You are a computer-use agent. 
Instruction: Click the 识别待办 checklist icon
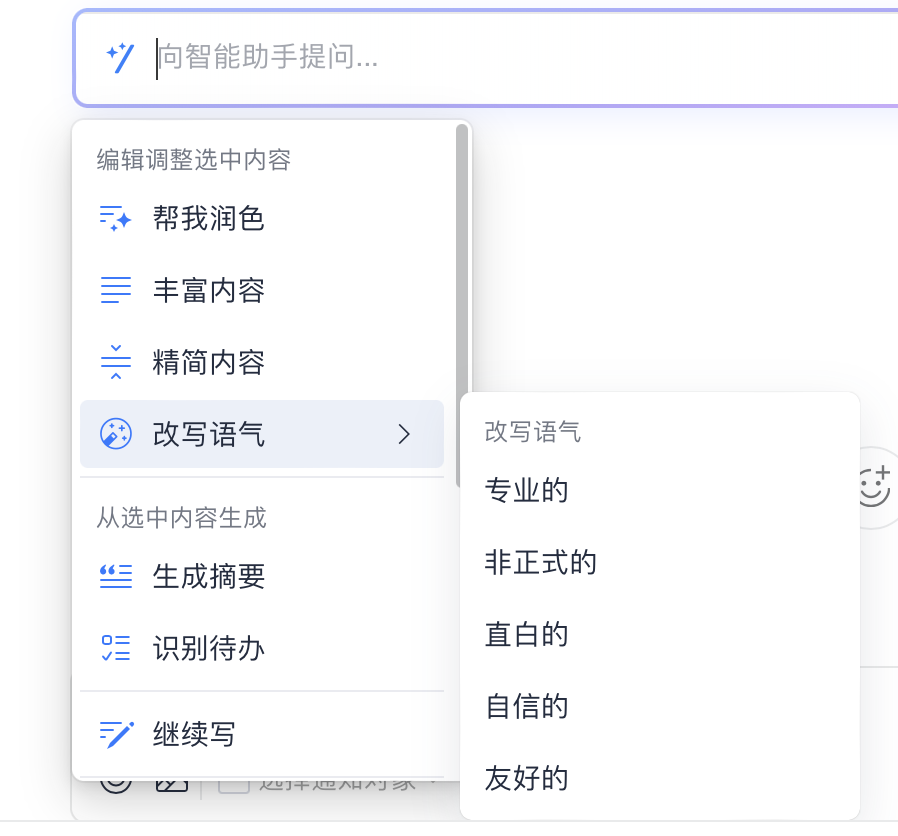116,648
